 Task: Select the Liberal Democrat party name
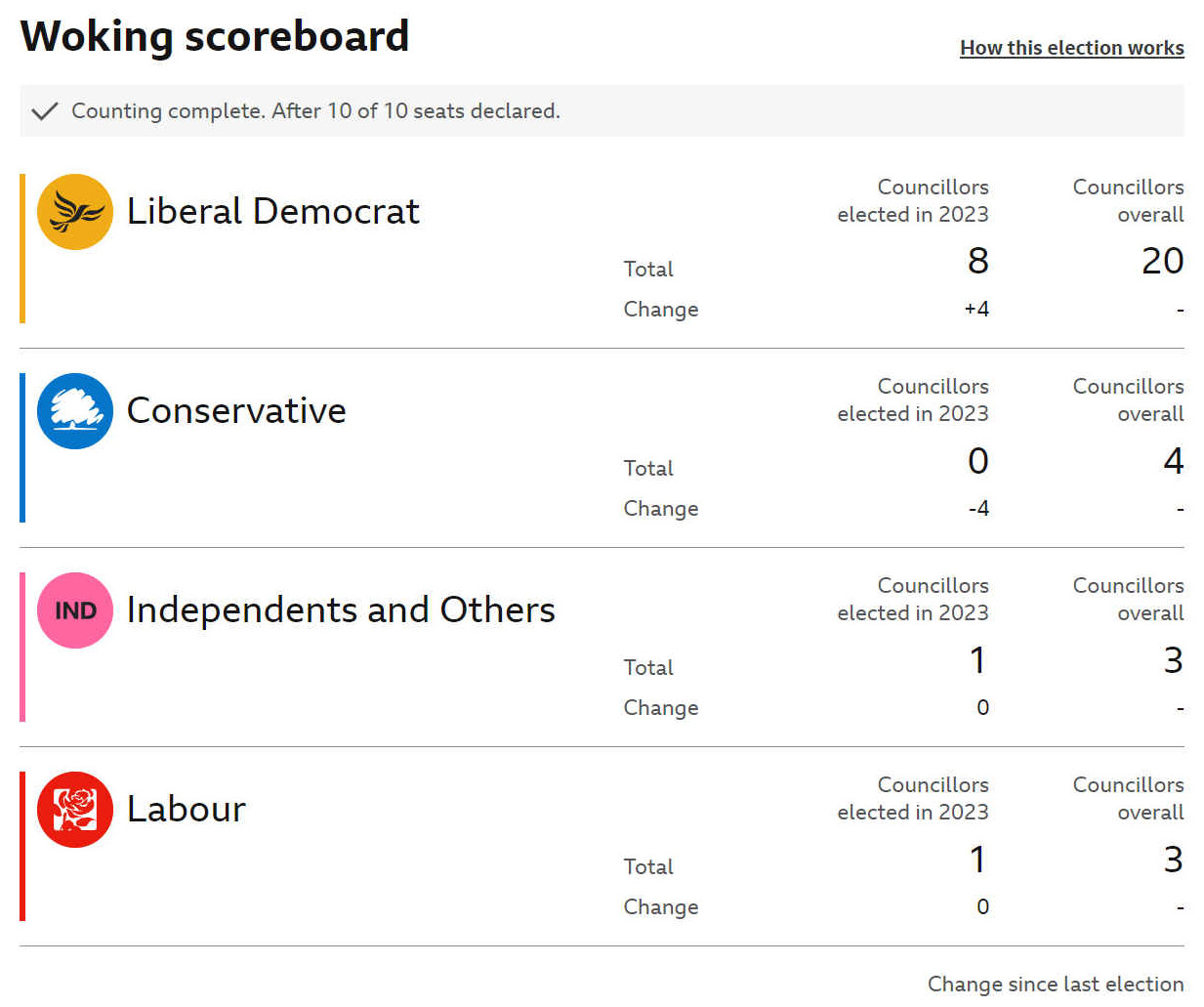tap(272, 211)
